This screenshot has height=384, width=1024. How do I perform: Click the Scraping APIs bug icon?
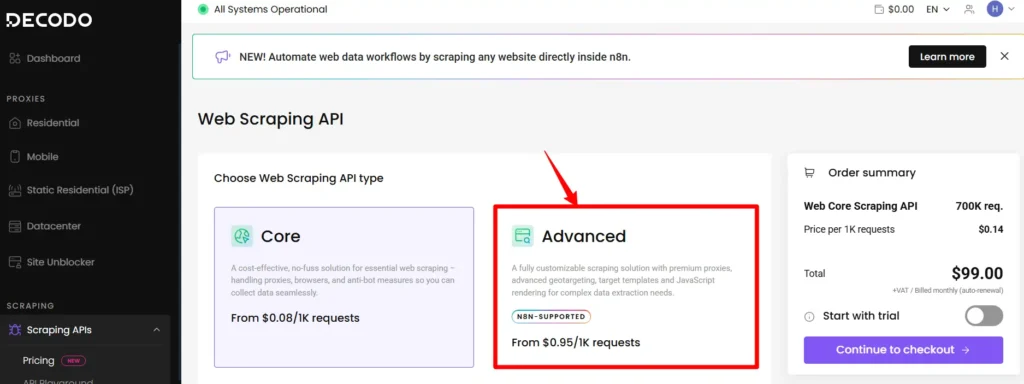click(x=15, y=330)
